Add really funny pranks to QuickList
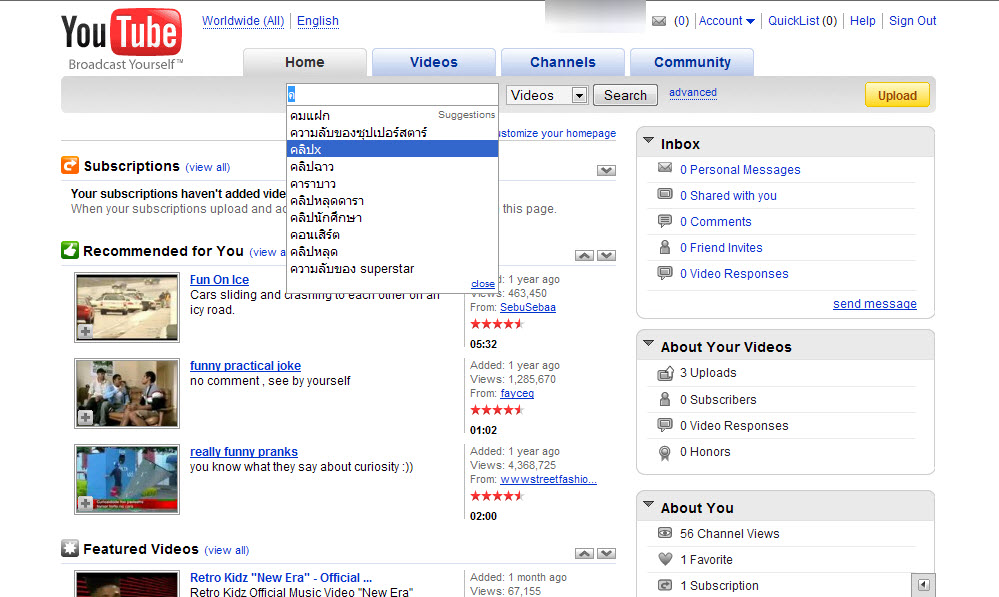Screen dimensions: 999x597 click(x=85, y=503)
